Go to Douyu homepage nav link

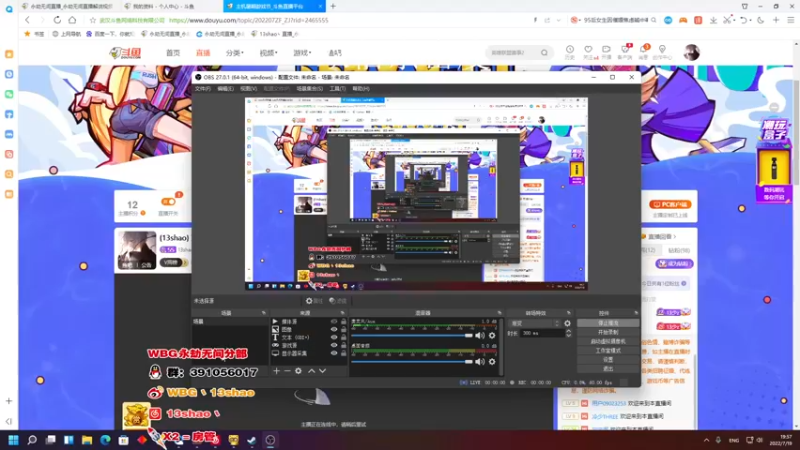point(173,53)
